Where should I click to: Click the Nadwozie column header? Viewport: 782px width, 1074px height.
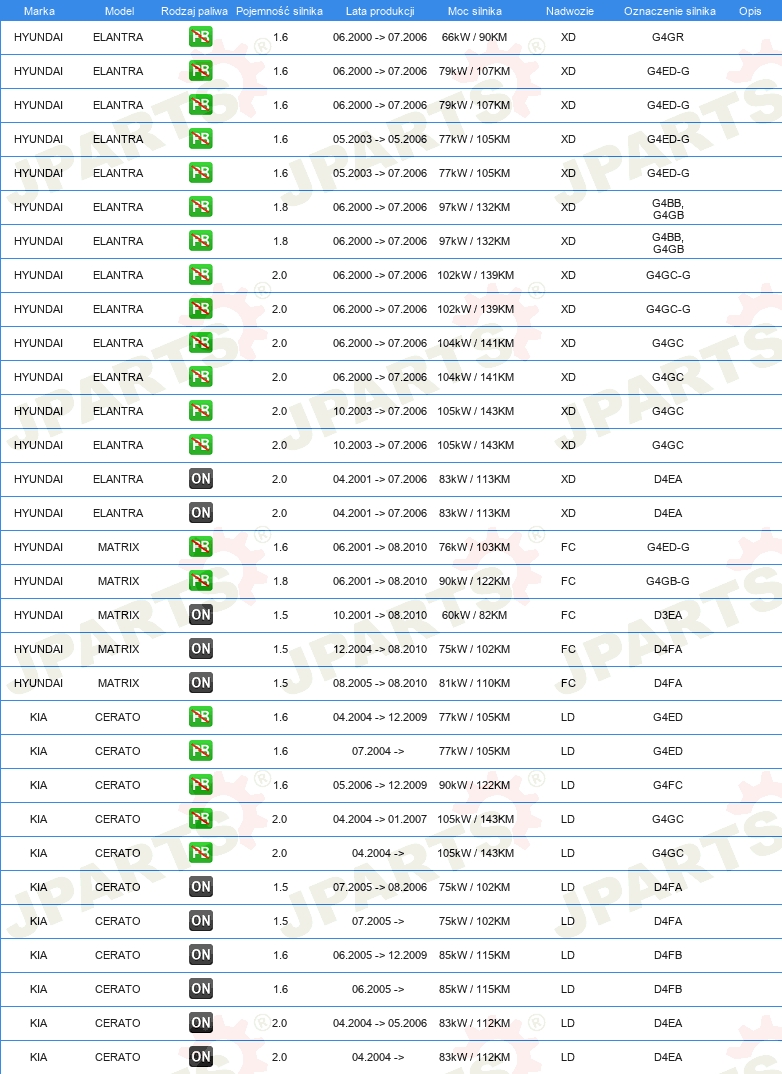570,11
